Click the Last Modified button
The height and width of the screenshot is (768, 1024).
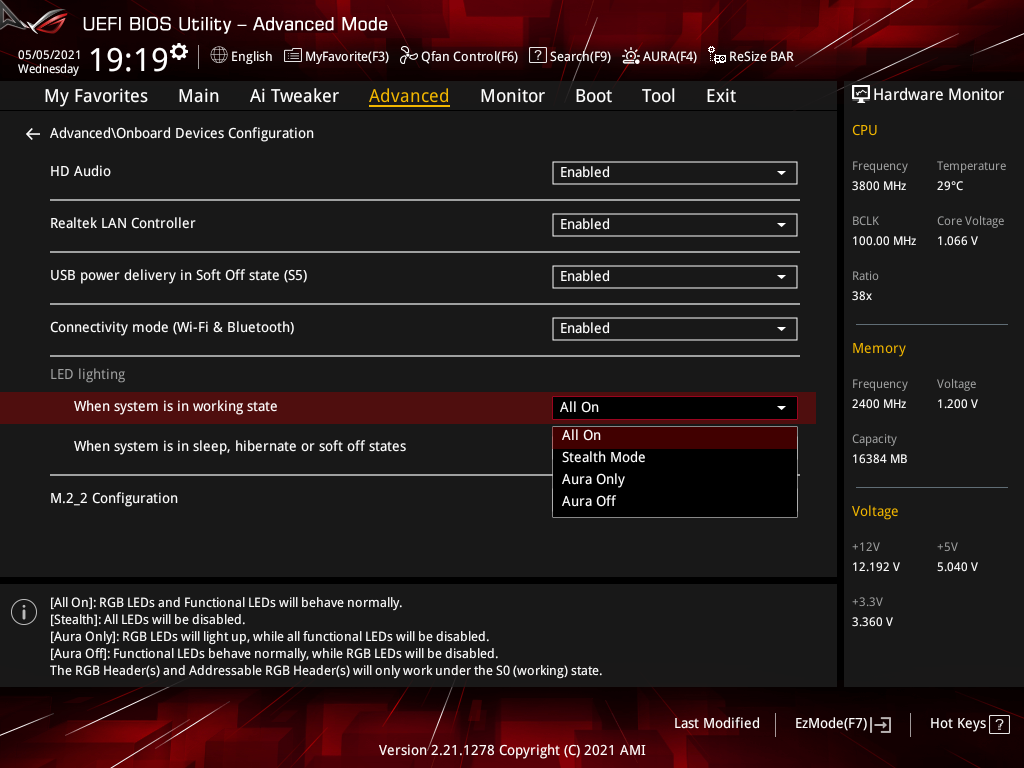tap(716, 723)
